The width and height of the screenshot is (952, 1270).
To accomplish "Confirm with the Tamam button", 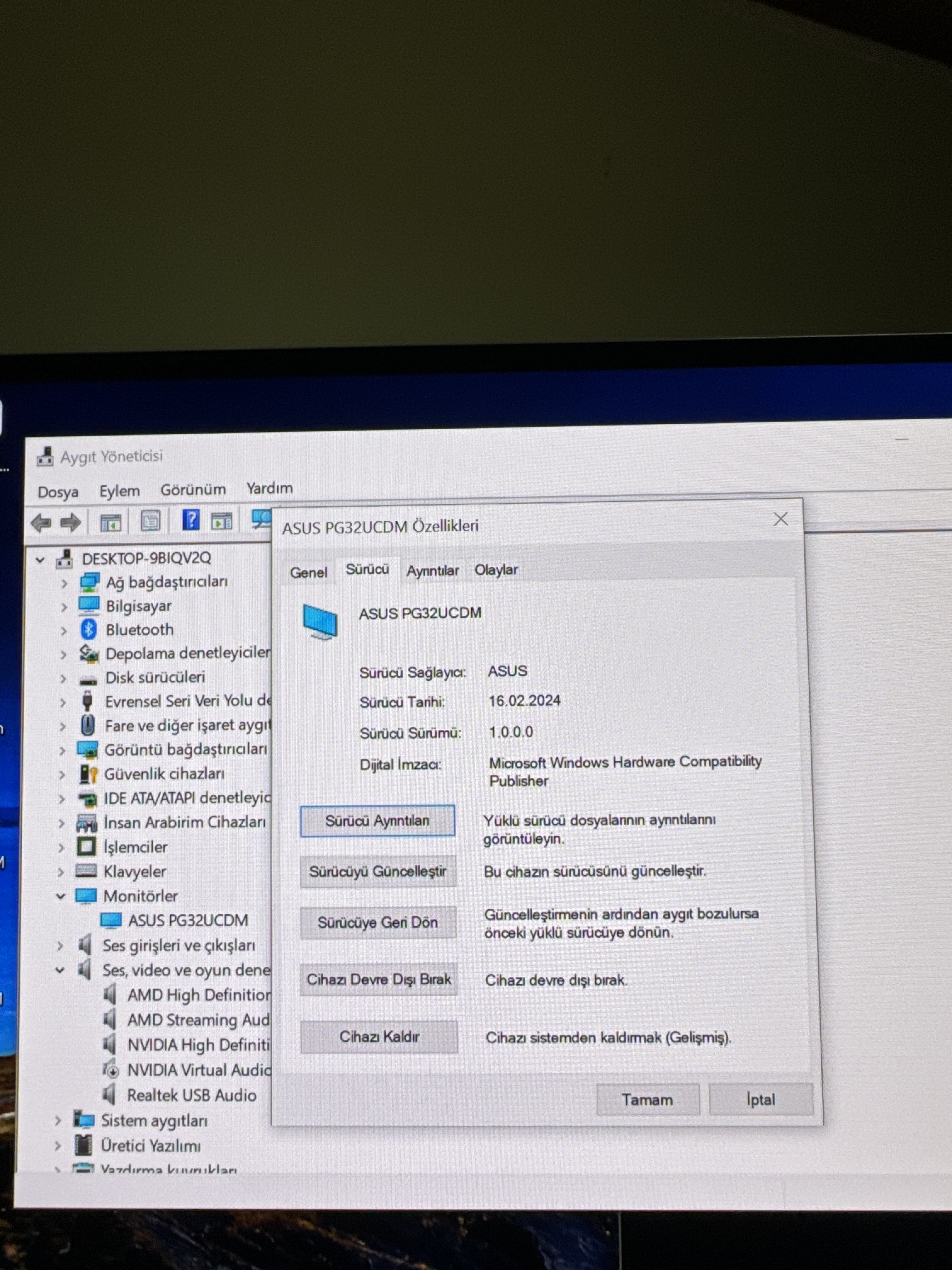I will click(648, 1100).
